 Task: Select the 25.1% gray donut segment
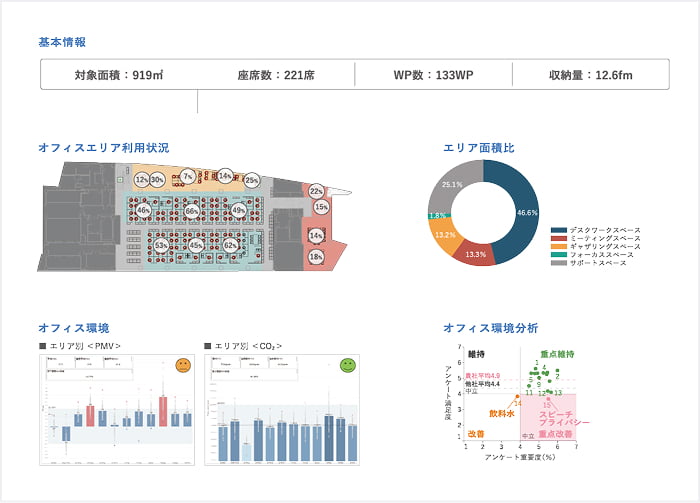pos(453,186)
